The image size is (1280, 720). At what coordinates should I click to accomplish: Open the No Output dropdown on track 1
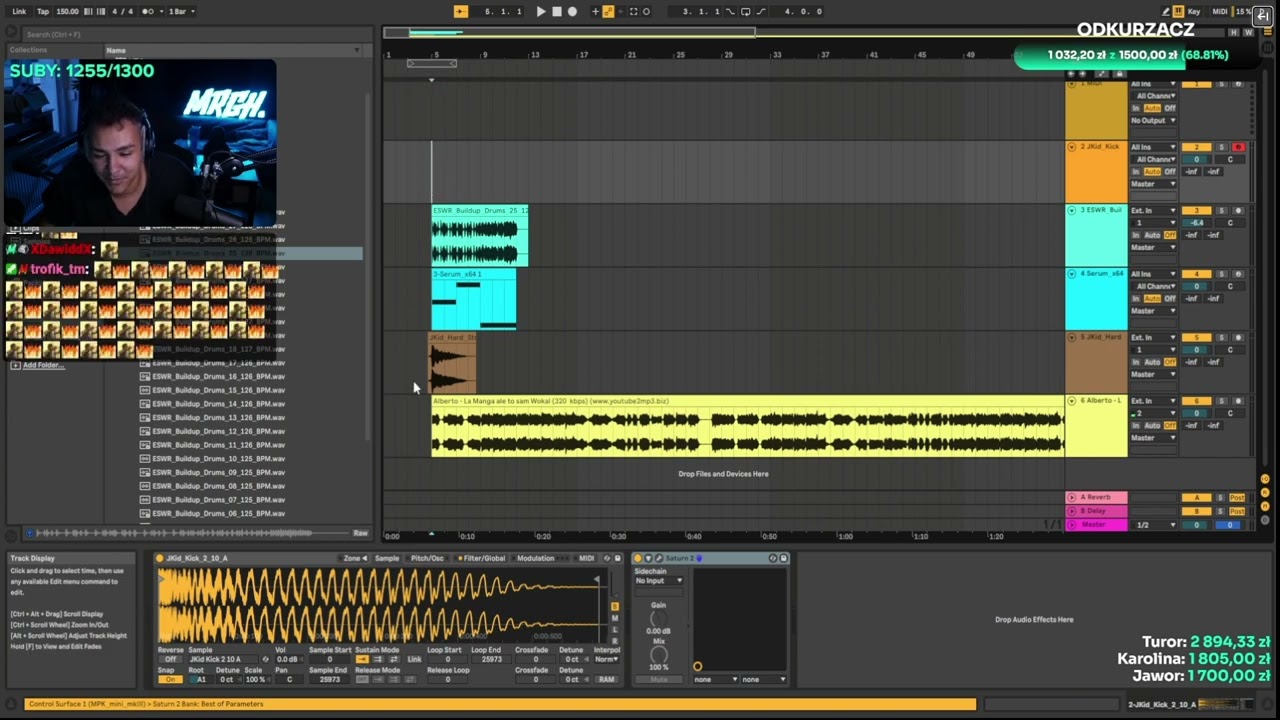pyautogui.click(x=1154, y=121)
